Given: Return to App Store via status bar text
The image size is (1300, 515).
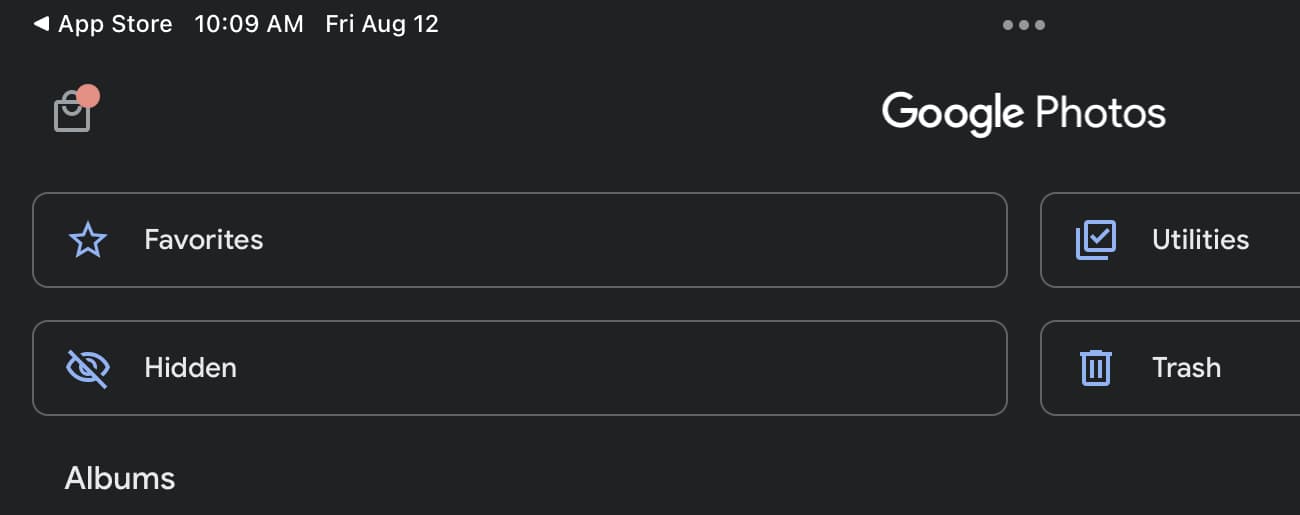Looking at the screenshot, I should click(115, 24).
